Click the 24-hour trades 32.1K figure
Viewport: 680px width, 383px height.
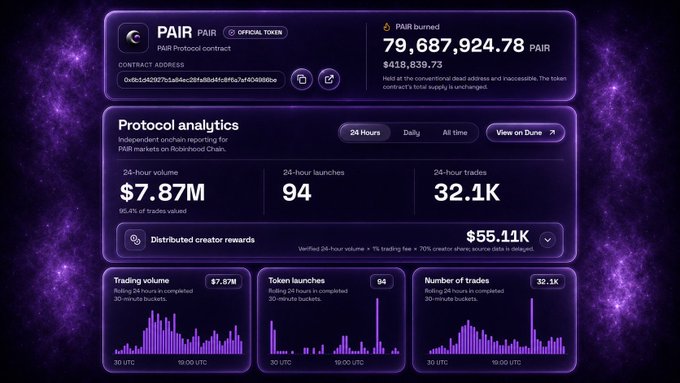[467, 192]
